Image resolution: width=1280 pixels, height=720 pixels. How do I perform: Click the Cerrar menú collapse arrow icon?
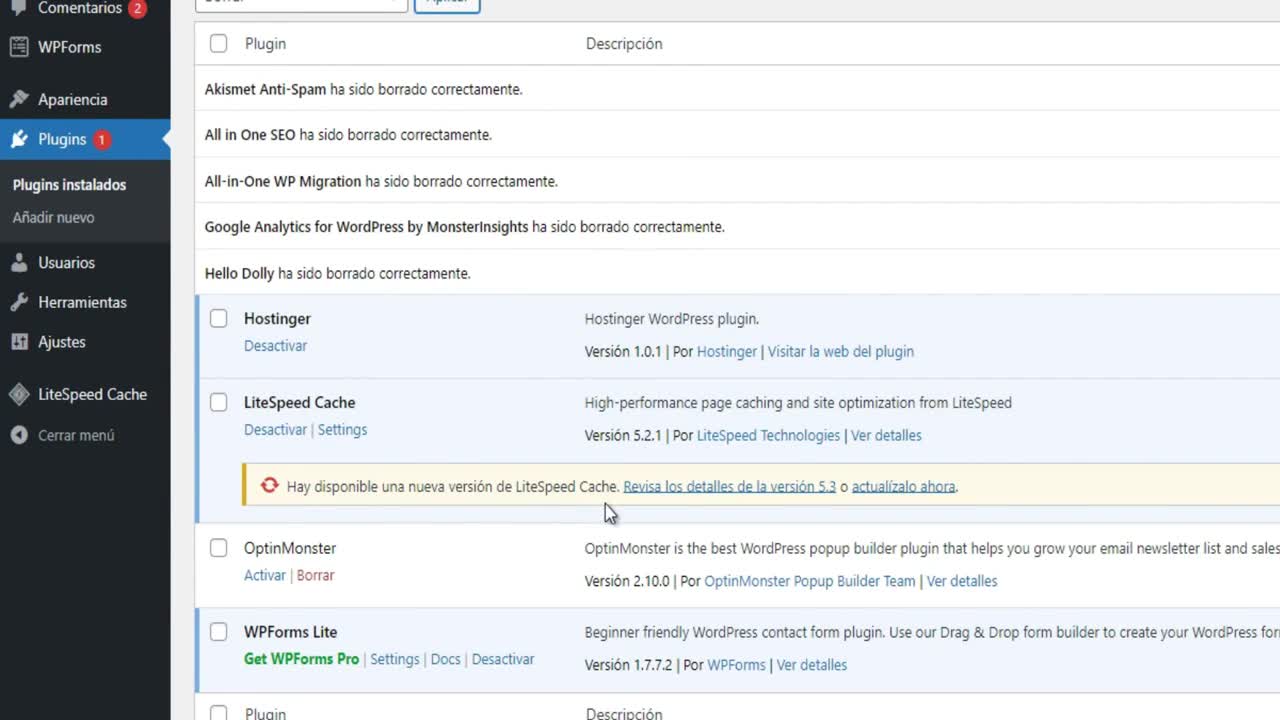[19, 435]
